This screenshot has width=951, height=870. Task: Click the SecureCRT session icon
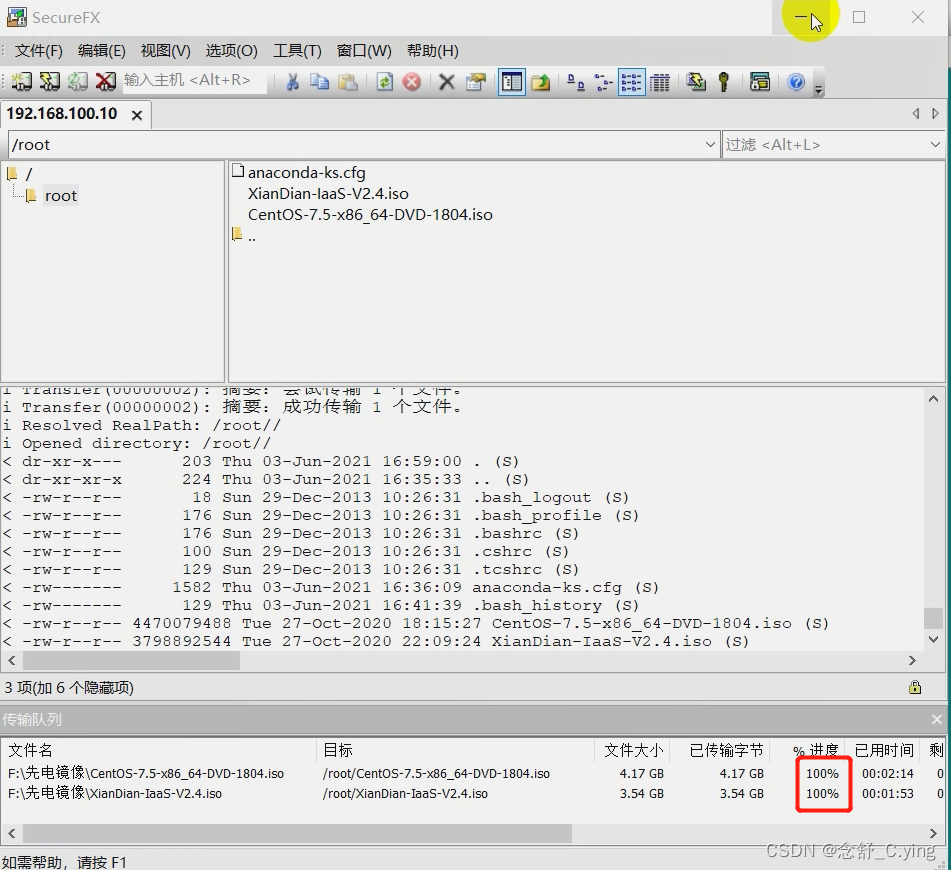(759, 81)
